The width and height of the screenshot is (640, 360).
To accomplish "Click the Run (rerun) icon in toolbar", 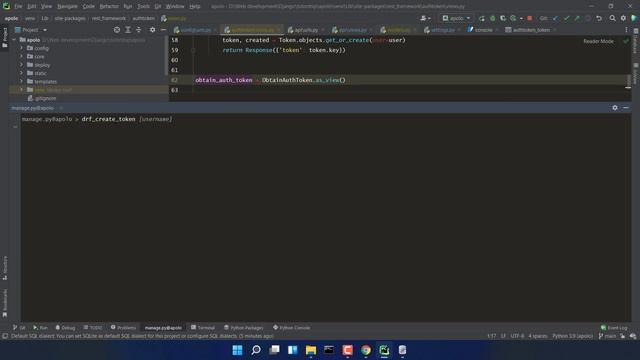I will (482, 18).
